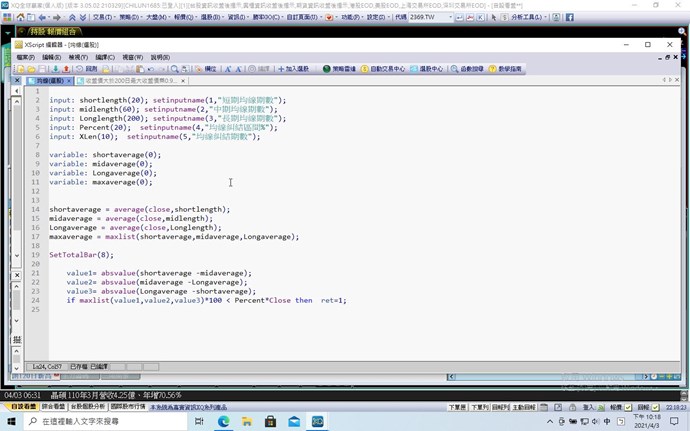This screenshot has height=431, width=690.
Task: Click the 選股中心 toolbar icon
Action: (427, 69)
